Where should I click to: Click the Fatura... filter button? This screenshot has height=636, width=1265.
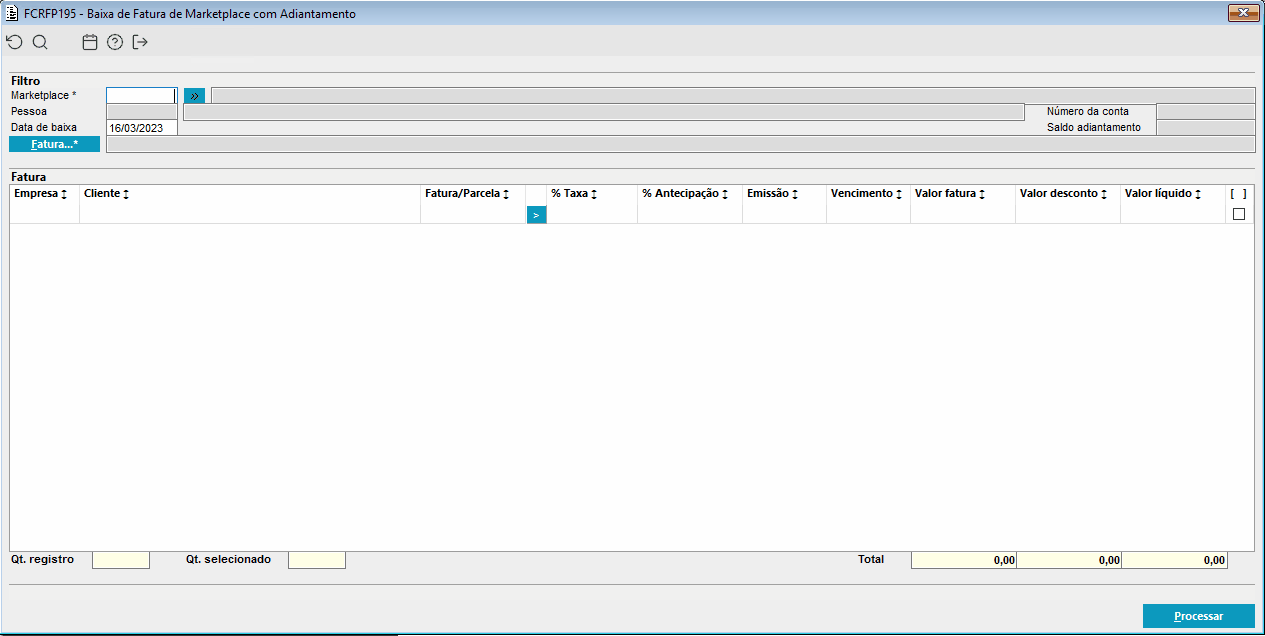coord(55,144)
